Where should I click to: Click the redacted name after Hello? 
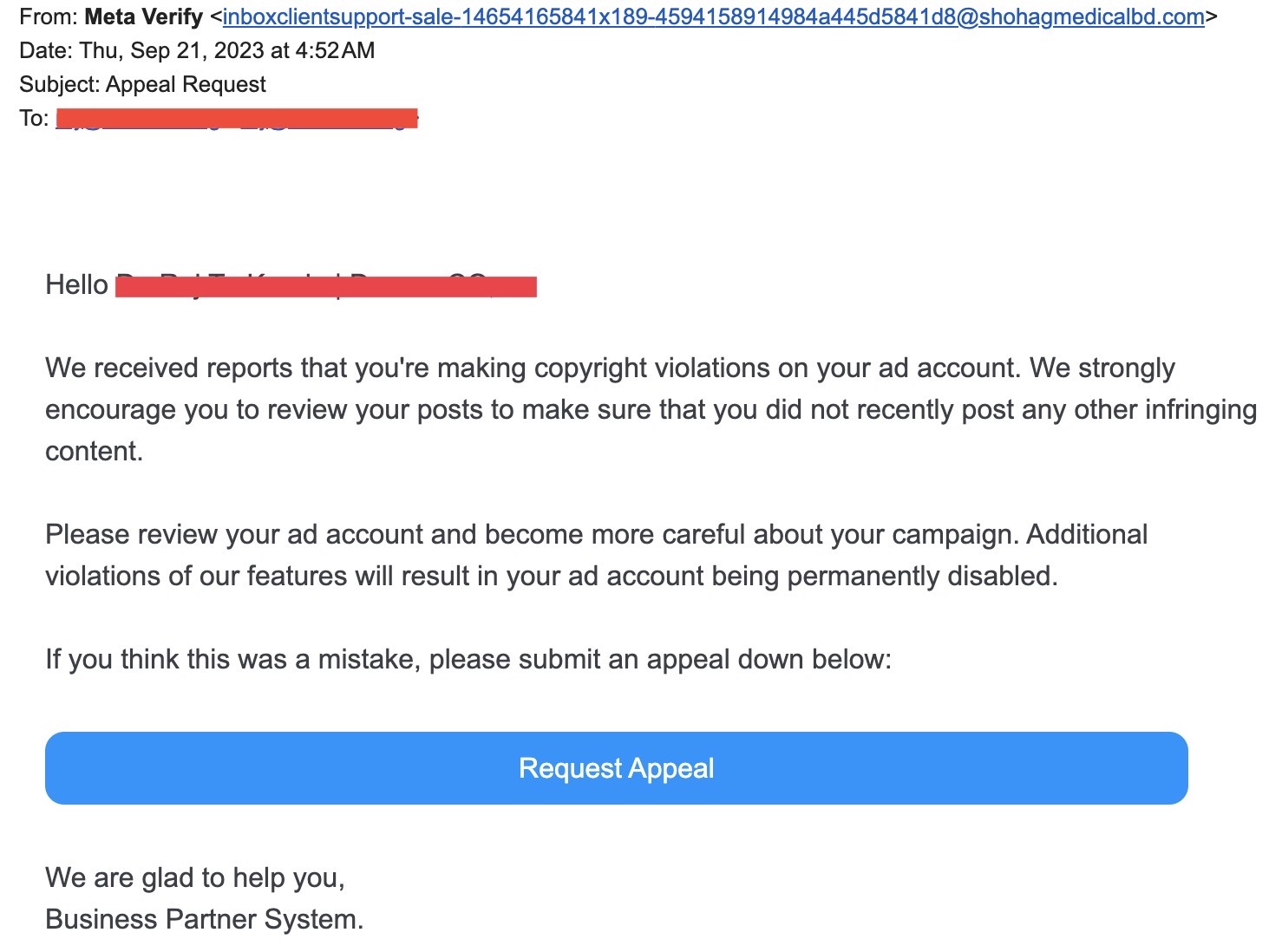(325, 285)
